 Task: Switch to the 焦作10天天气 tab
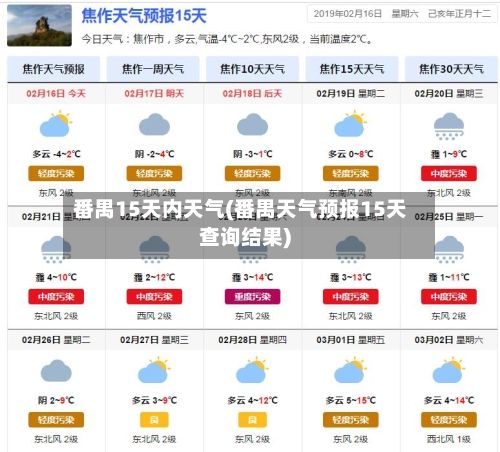click(x=252, y=69)
